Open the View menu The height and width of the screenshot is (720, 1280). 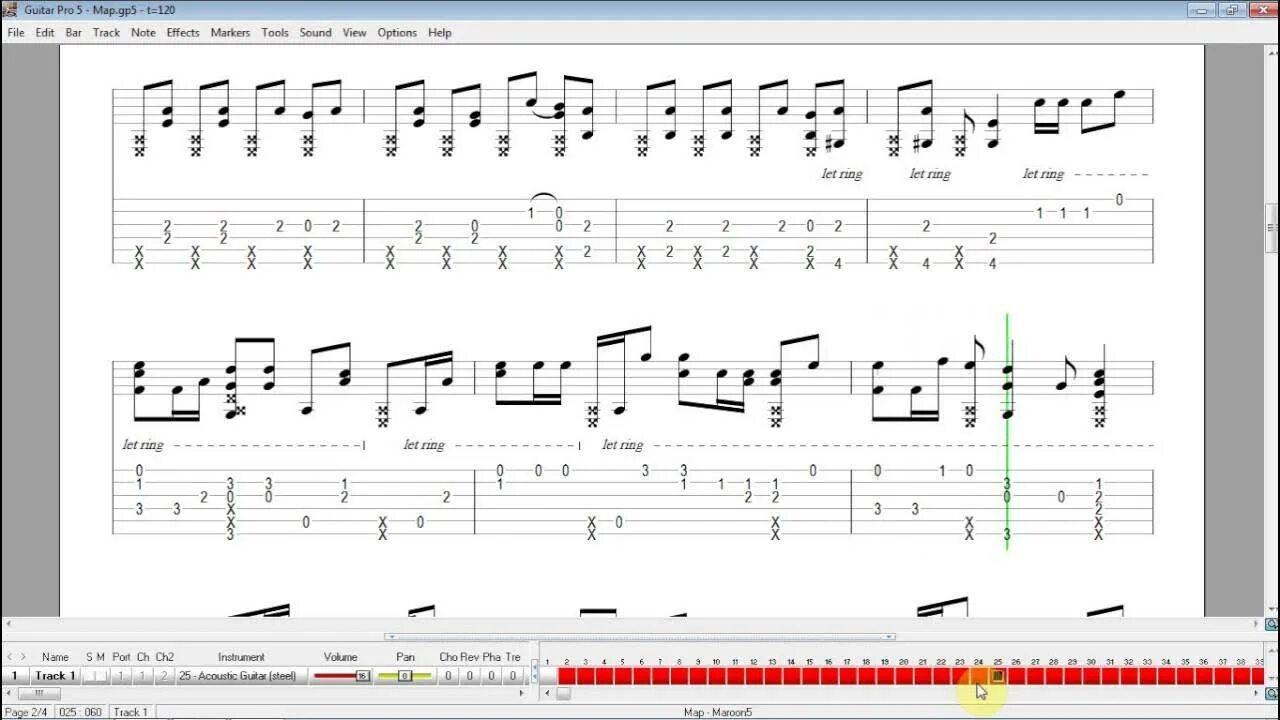354,32
